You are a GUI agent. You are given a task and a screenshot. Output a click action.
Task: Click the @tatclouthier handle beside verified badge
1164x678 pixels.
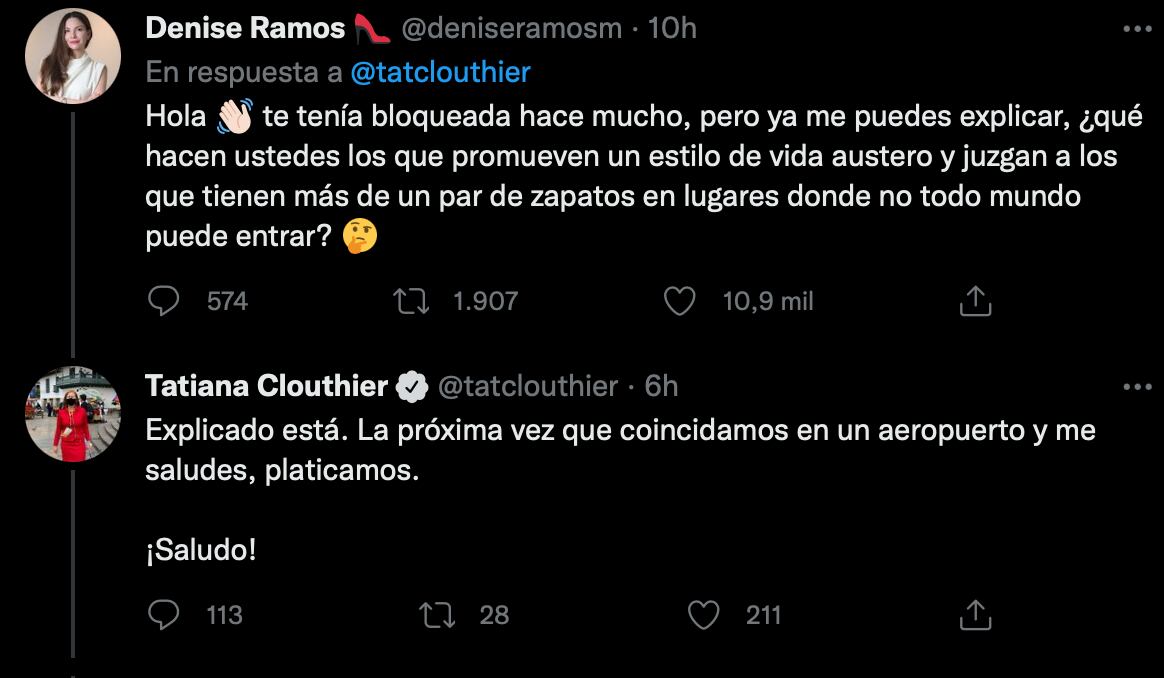[x=527, y=386]
